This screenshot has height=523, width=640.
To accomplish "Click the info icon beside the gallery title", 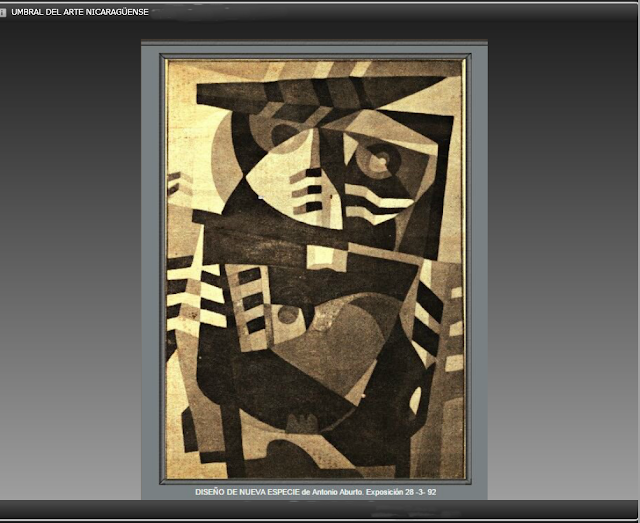I will point(3,13).
